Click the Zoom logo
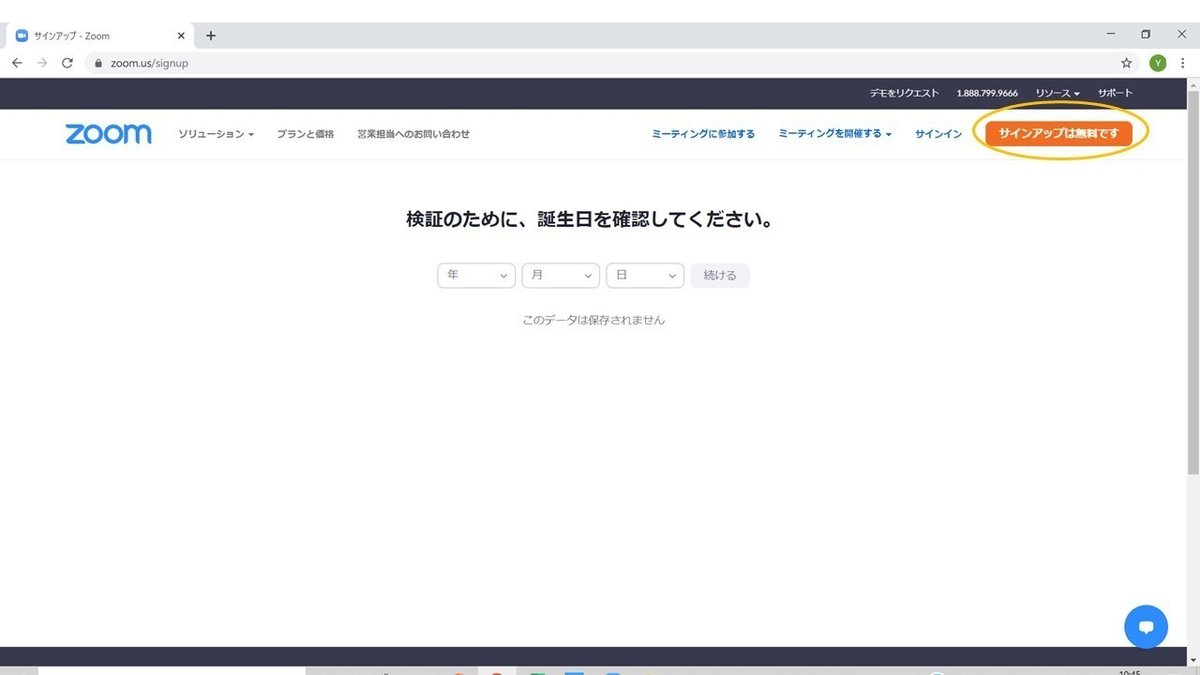 tap(108, 133)
